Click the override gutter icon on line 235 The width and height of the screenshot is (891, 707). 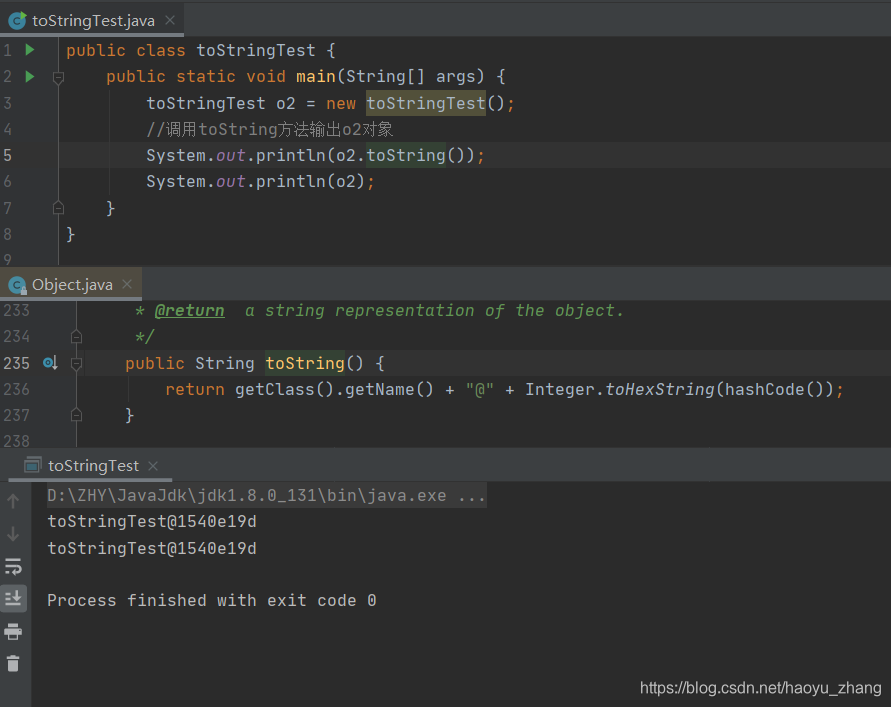coord(50,363)
